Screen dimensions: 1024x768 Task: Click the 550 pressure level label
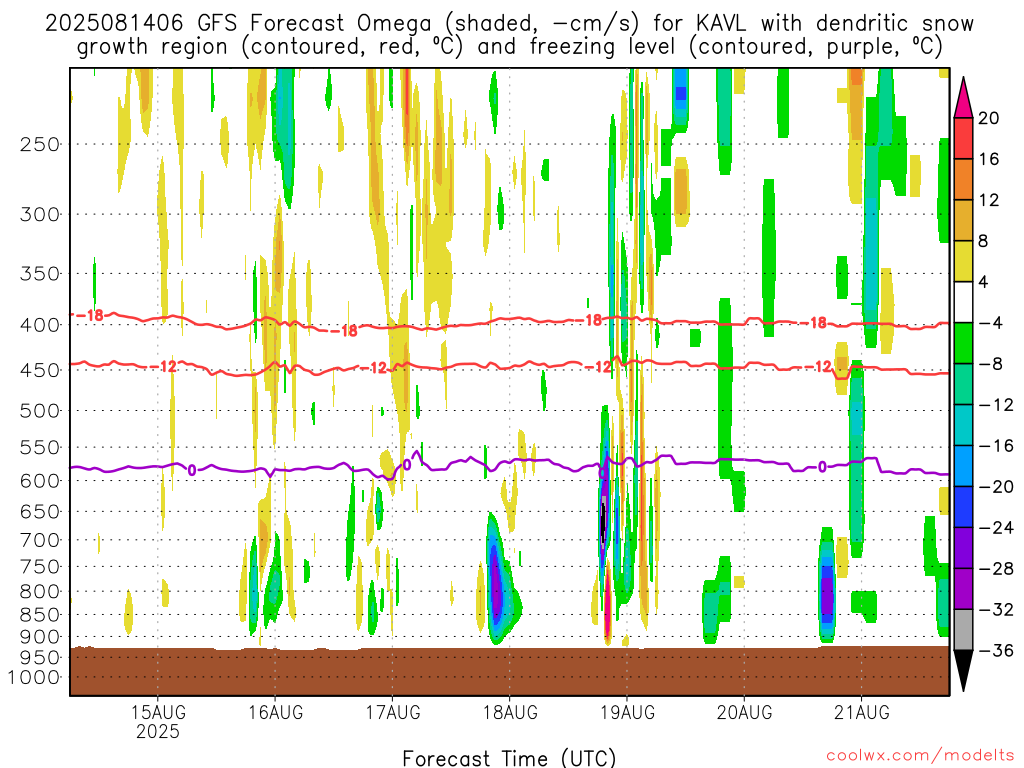(x=40, y=447)
